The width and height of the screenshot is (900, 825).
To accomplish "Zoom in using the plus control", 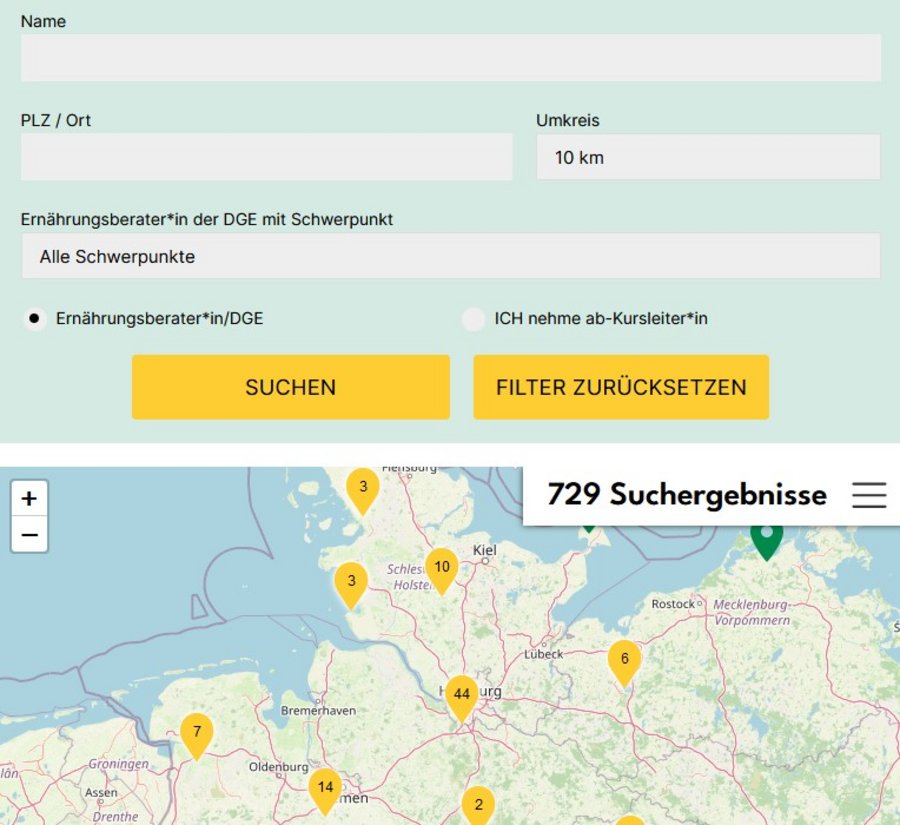I will coord(30,498).
